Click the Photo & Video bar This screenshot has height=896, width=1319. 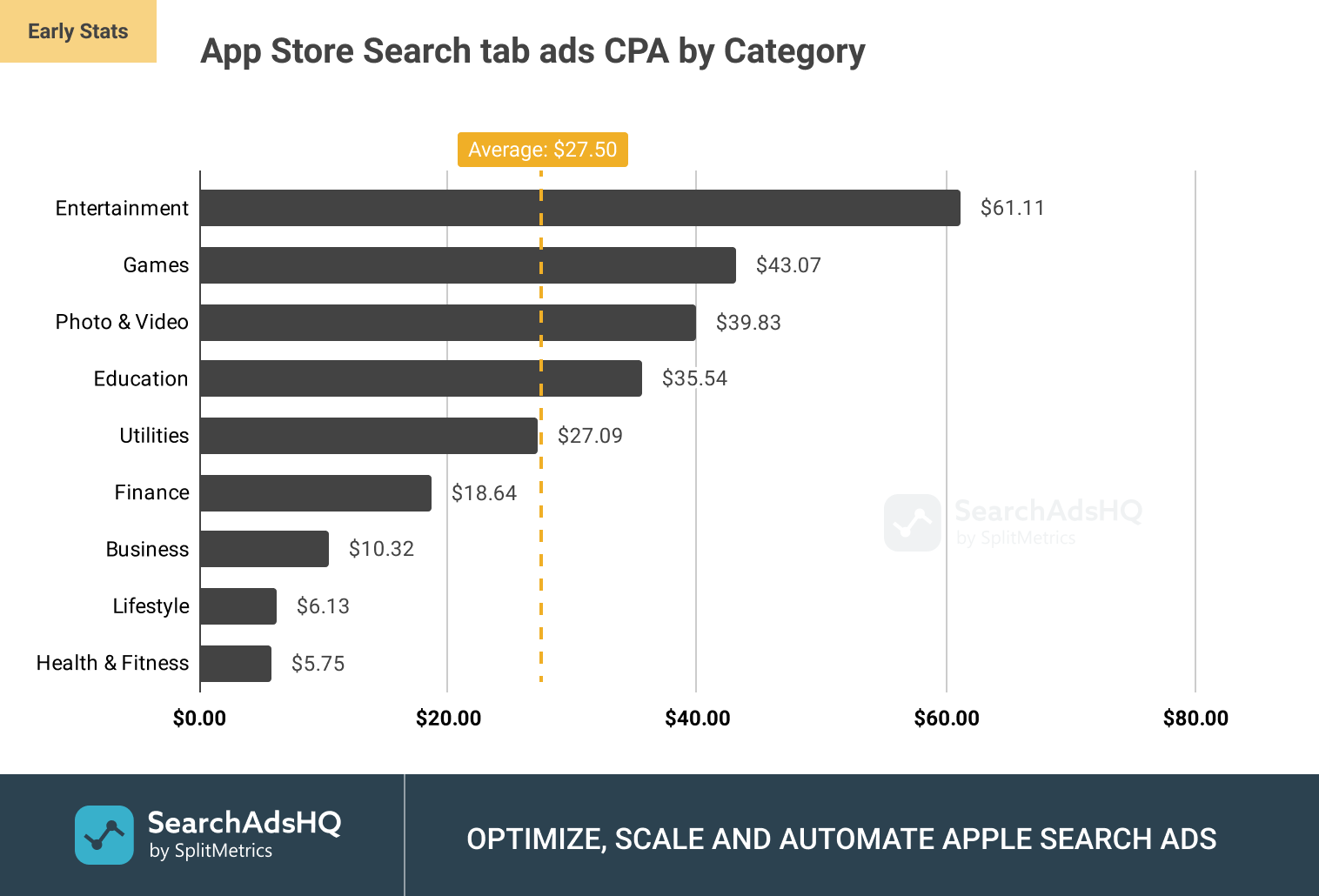[x=447, y=323]
